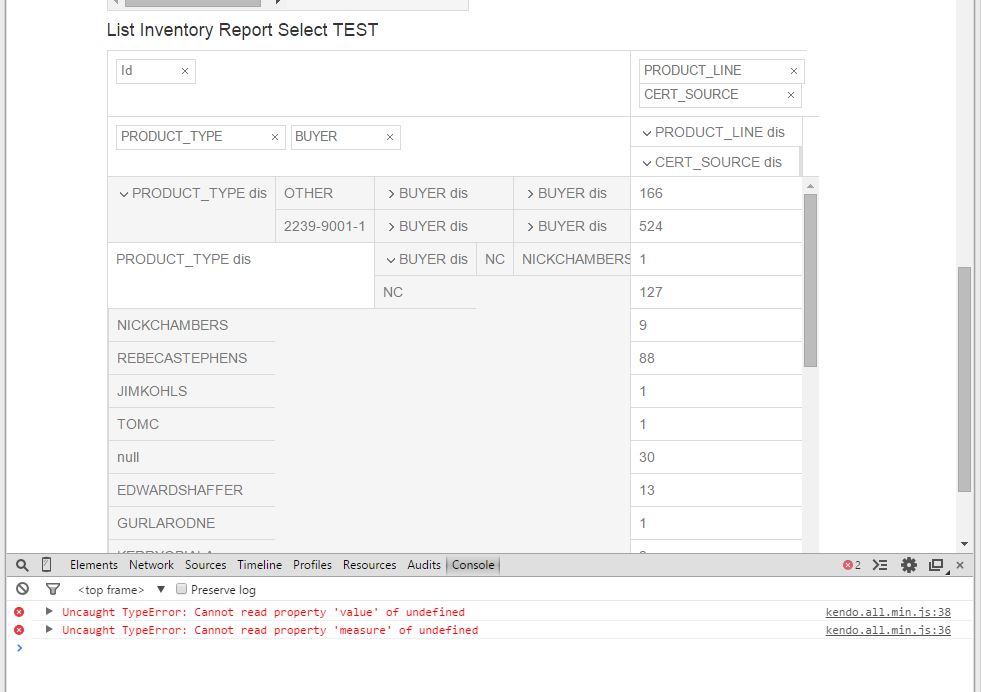Switch to the Network tab

point(151,565)
